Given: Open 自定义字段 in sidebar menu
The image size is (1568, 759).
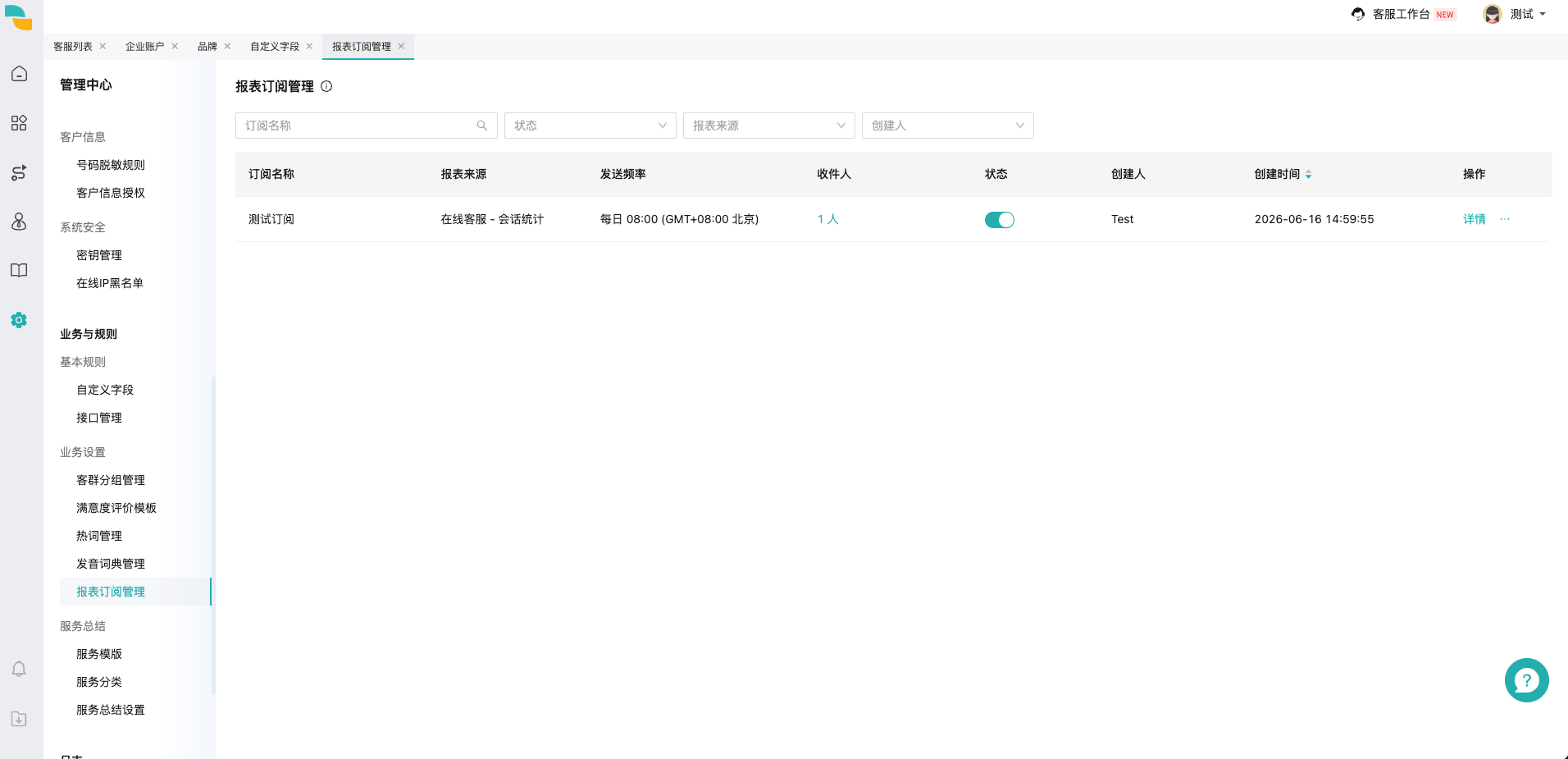Looking at the screenshot, I should pyautogui.click(x=105, y=390).
